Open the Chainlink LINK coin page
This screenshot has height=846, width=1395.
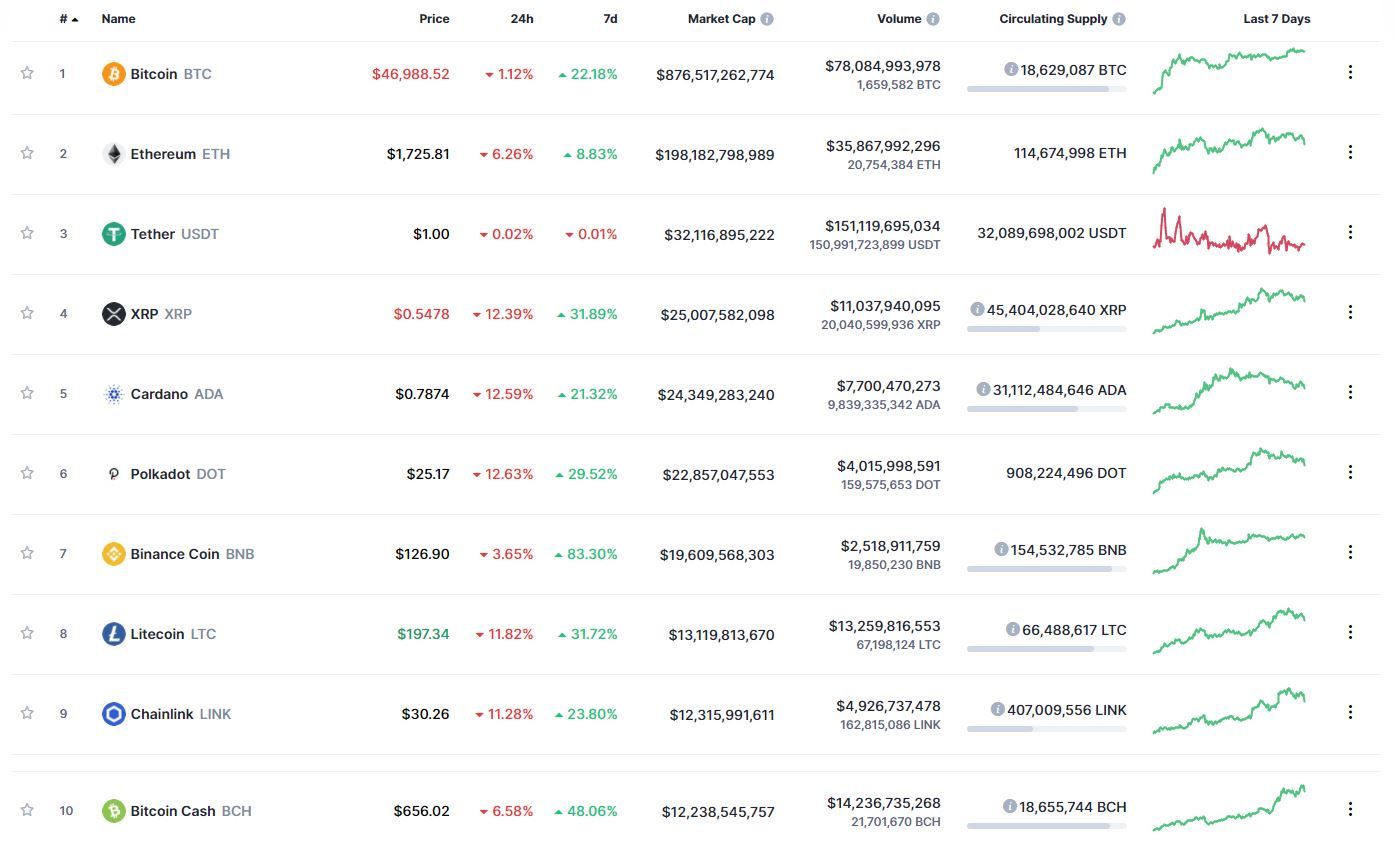(x=181, y=714)
